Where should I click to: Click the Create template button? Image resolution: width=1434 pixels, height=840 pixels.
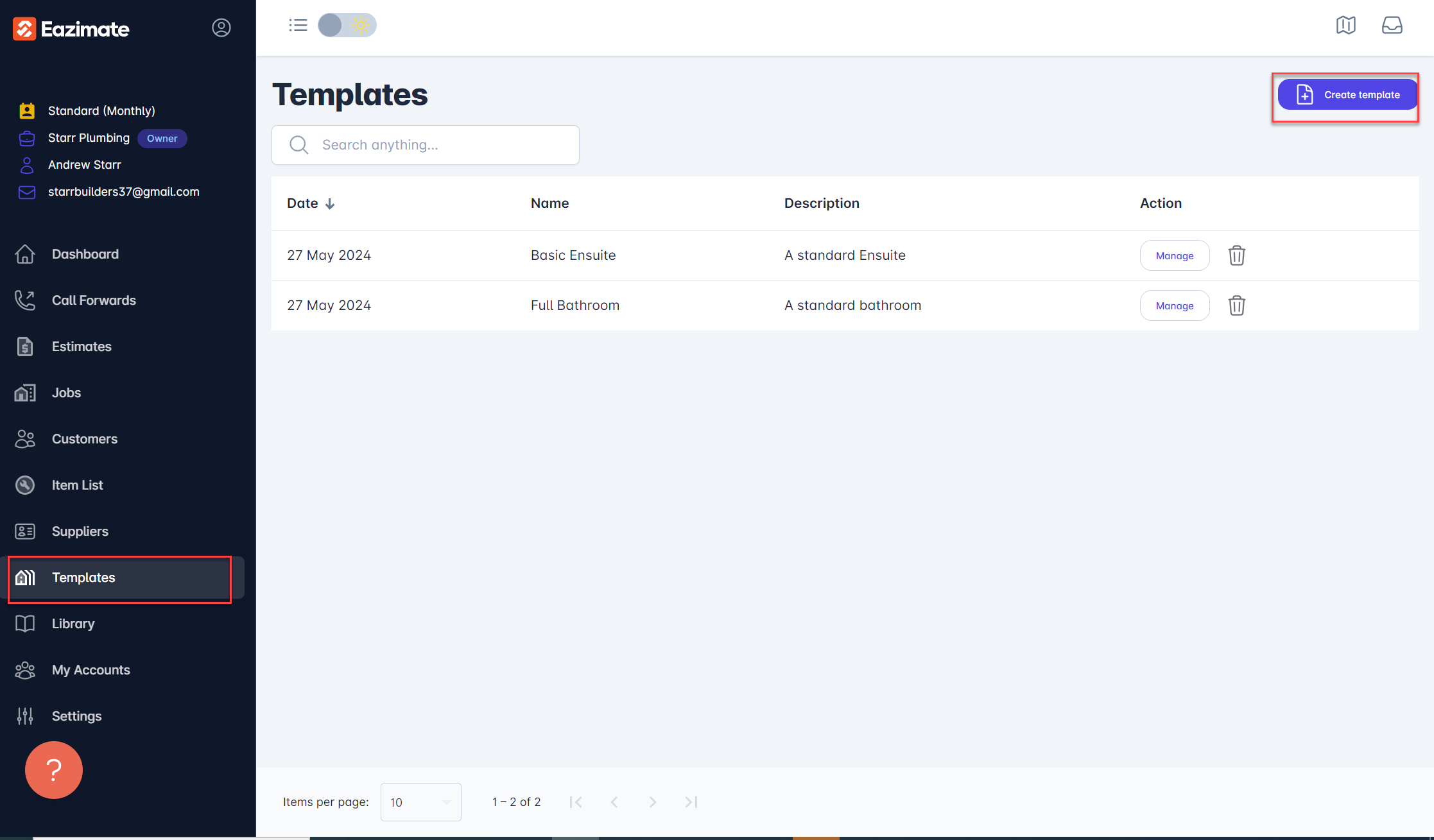[1347, 95]
